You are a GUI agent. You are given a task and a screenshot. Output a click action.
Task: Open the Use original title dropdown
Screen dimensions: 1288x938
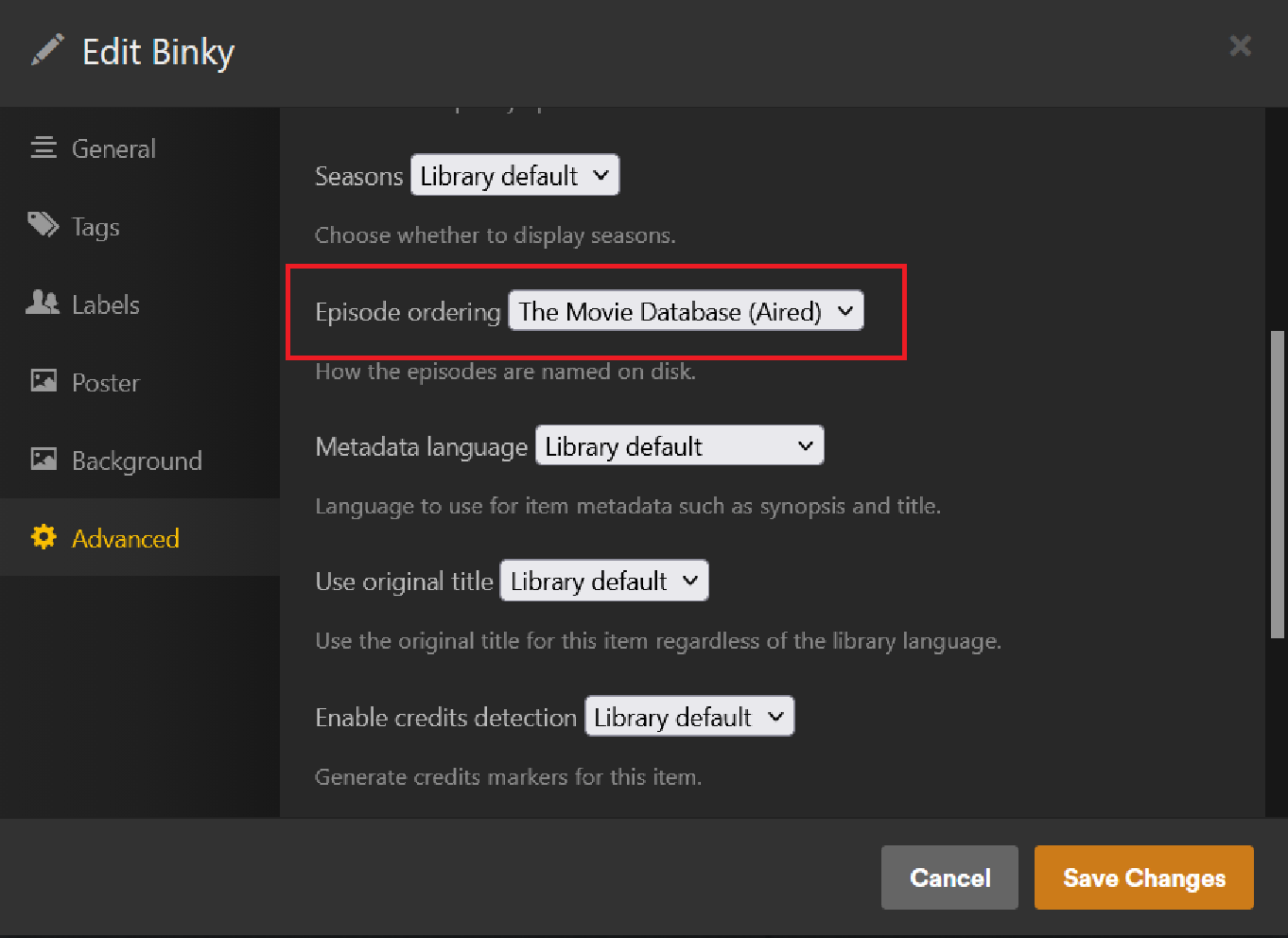[x=604, y=582]
